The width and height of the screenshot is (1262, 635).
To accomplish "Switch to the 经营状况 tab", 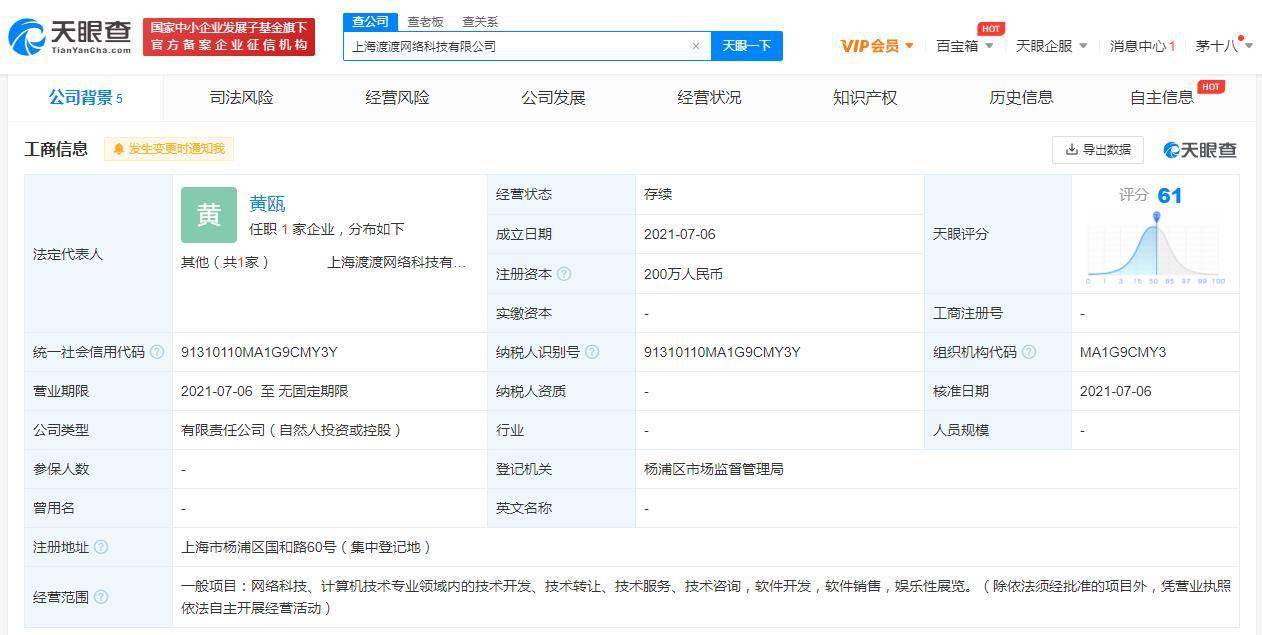I will tap(709, 98).
